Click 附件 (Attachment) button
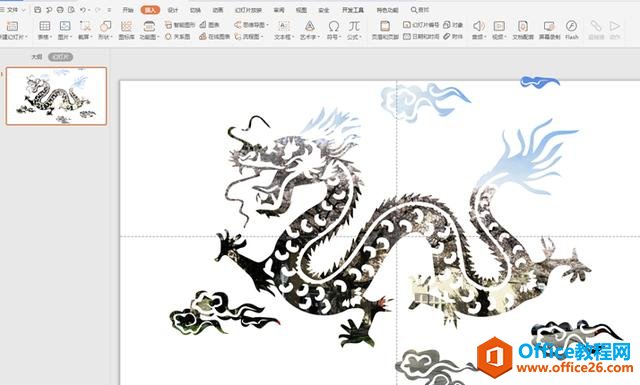The width and height of the screenshot is (640, 385). coord(453,37)
